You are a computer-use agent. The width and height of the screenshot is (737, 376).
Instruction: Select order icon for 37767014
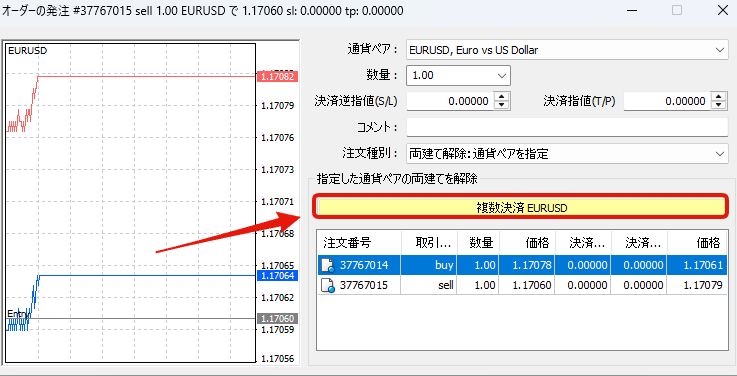328,266
